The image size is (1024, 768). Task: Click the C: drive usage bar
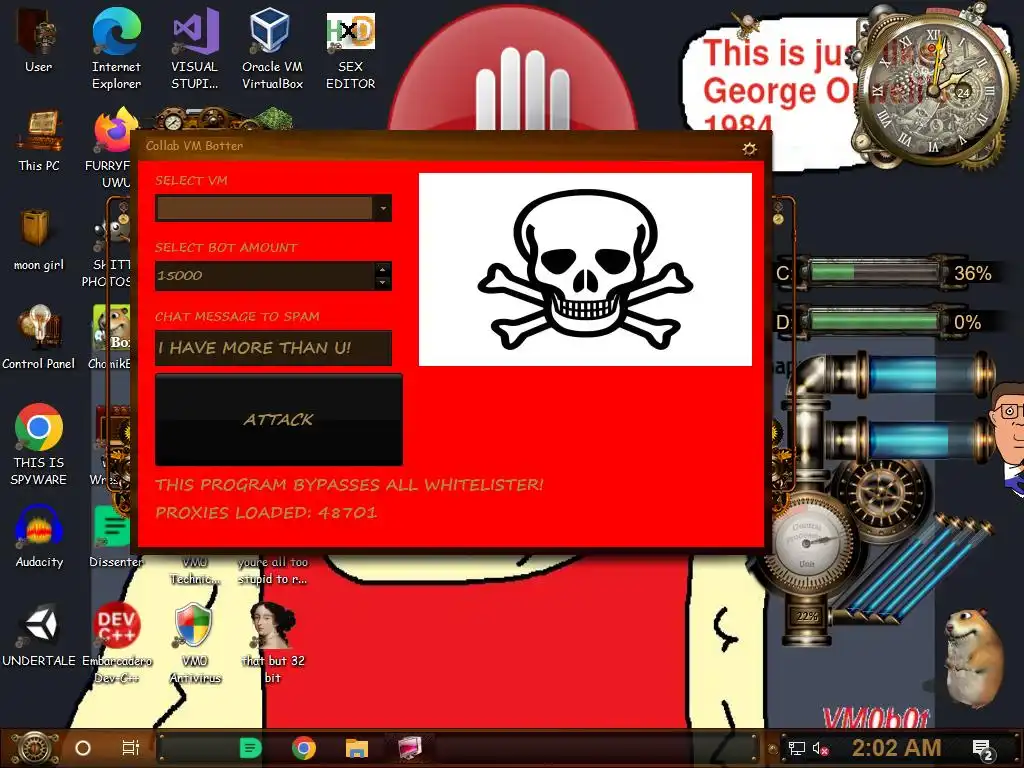click(x=873, y=272)
